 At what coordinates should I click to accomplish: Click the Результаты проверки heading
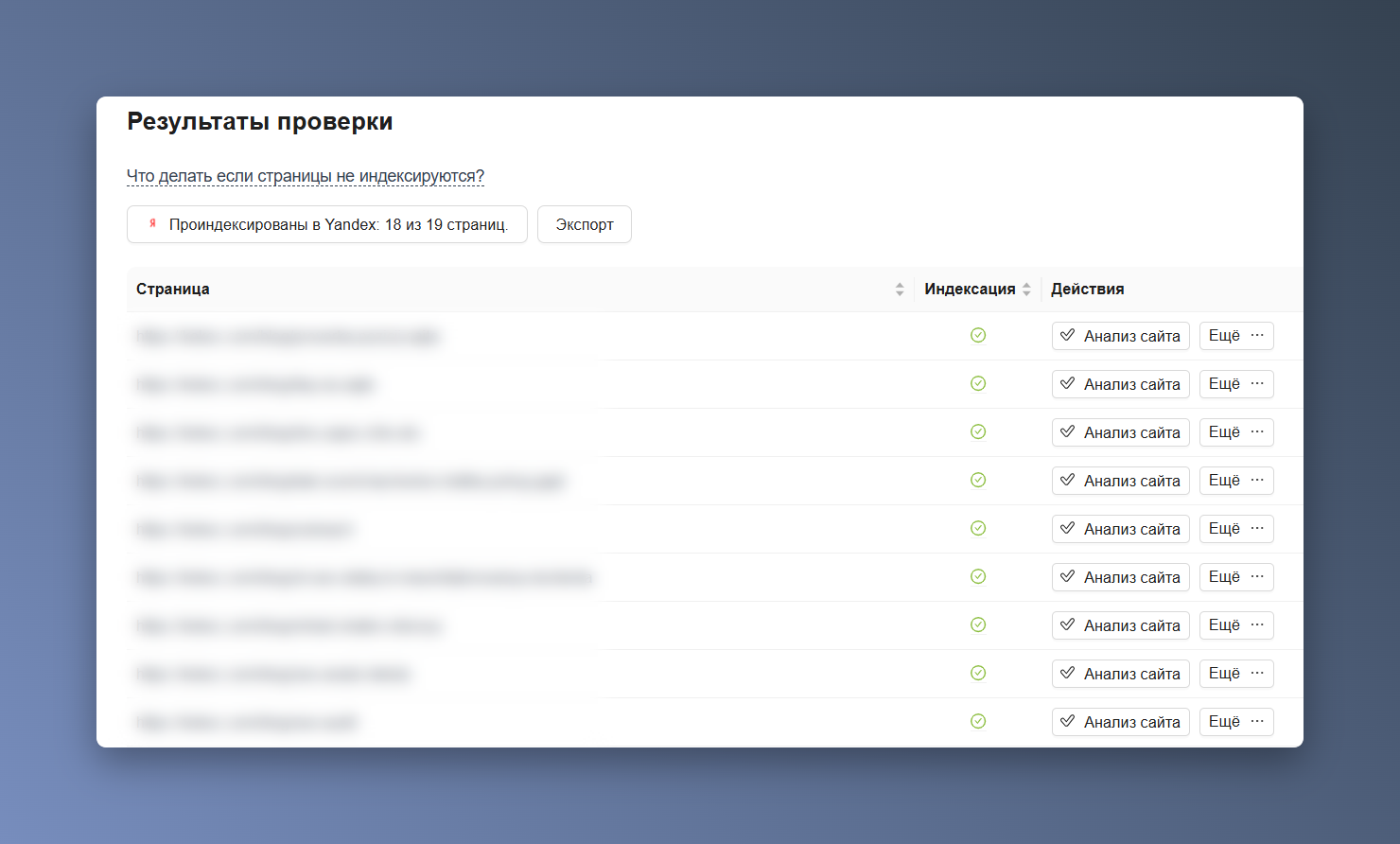pyautogui.click(x=260, y=121)
